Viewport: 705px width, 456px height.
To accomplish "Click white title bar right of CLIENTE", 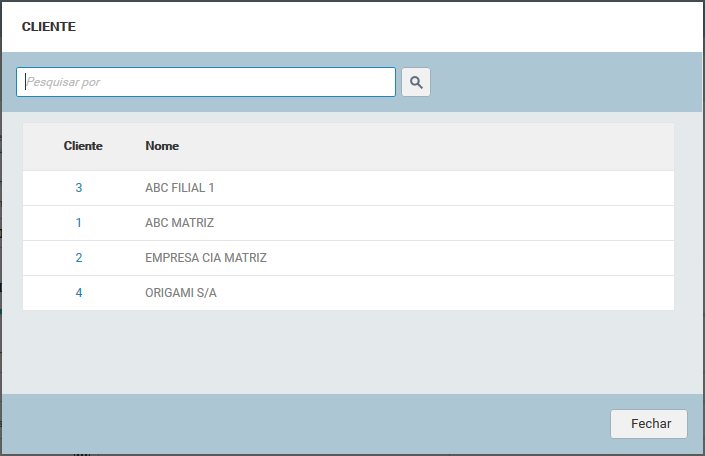I will 400,27.
